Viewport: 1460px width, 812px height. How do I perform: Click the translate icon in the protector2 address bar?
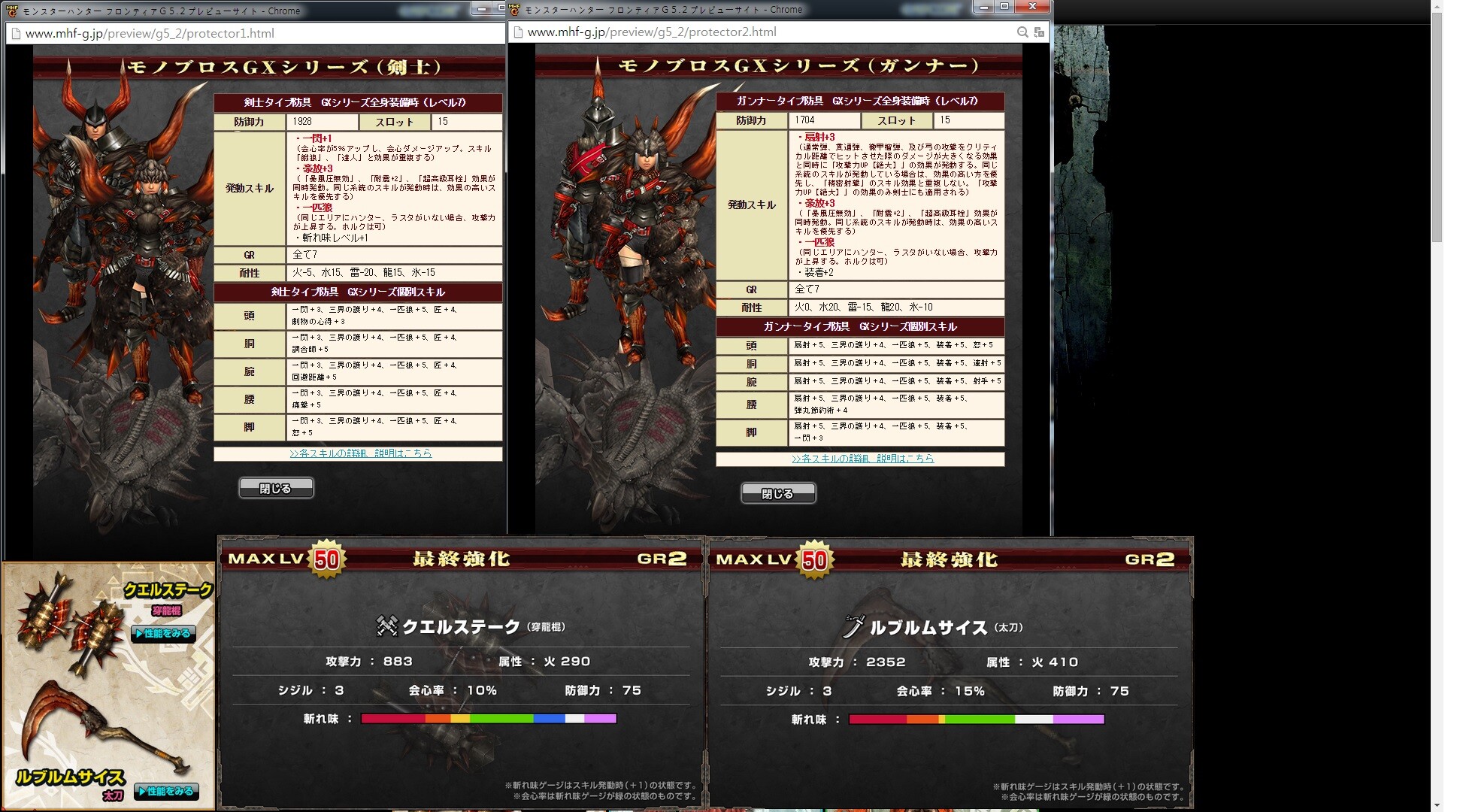1039,32
